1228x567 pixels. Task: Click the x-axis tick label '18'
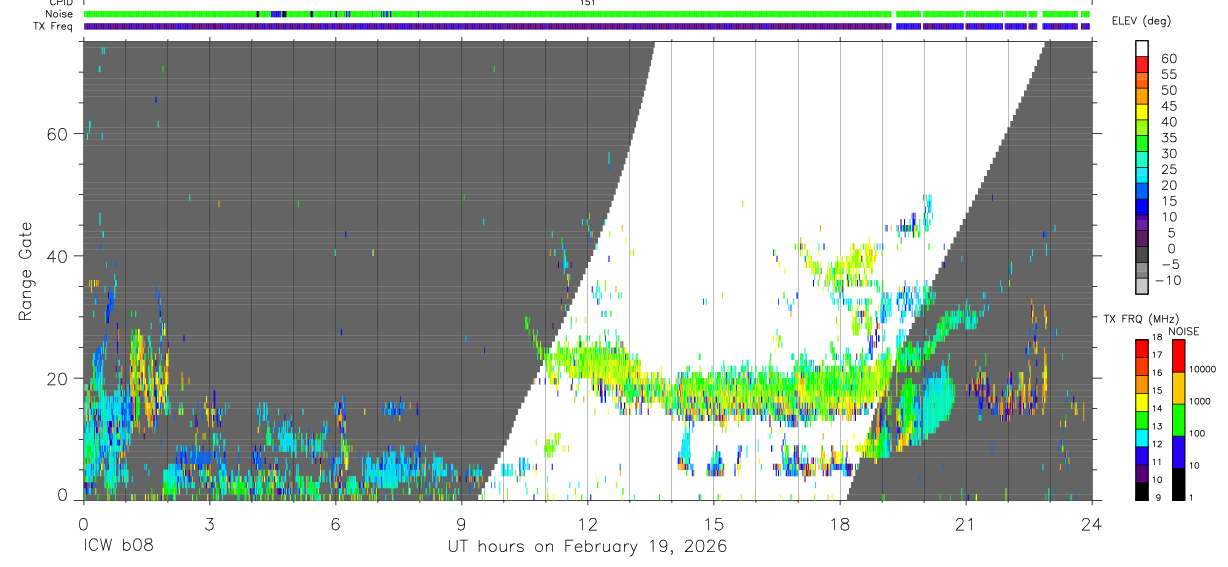840,523
